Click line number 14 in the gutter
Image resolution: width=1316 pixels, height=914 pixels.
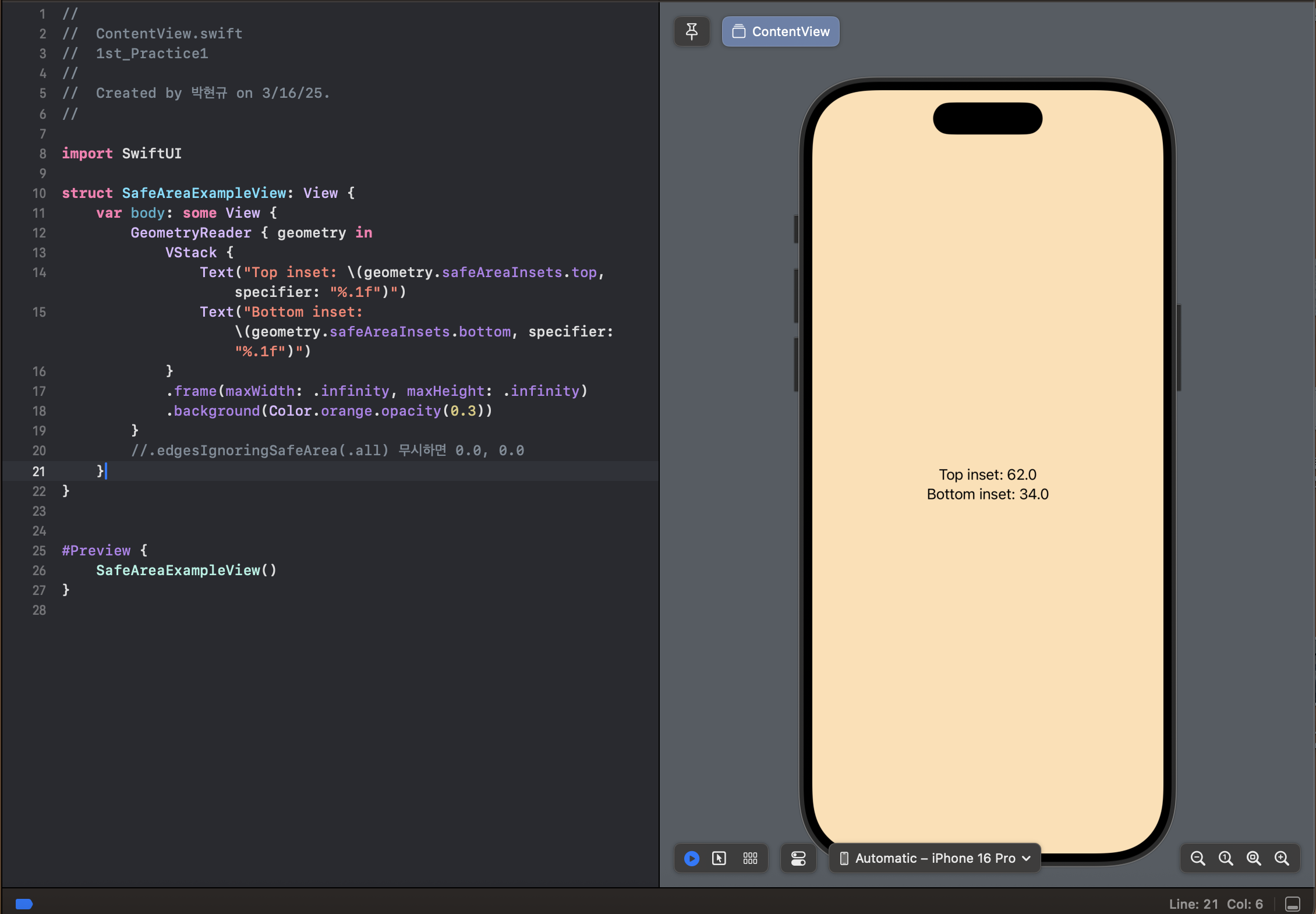pos(40,272)
